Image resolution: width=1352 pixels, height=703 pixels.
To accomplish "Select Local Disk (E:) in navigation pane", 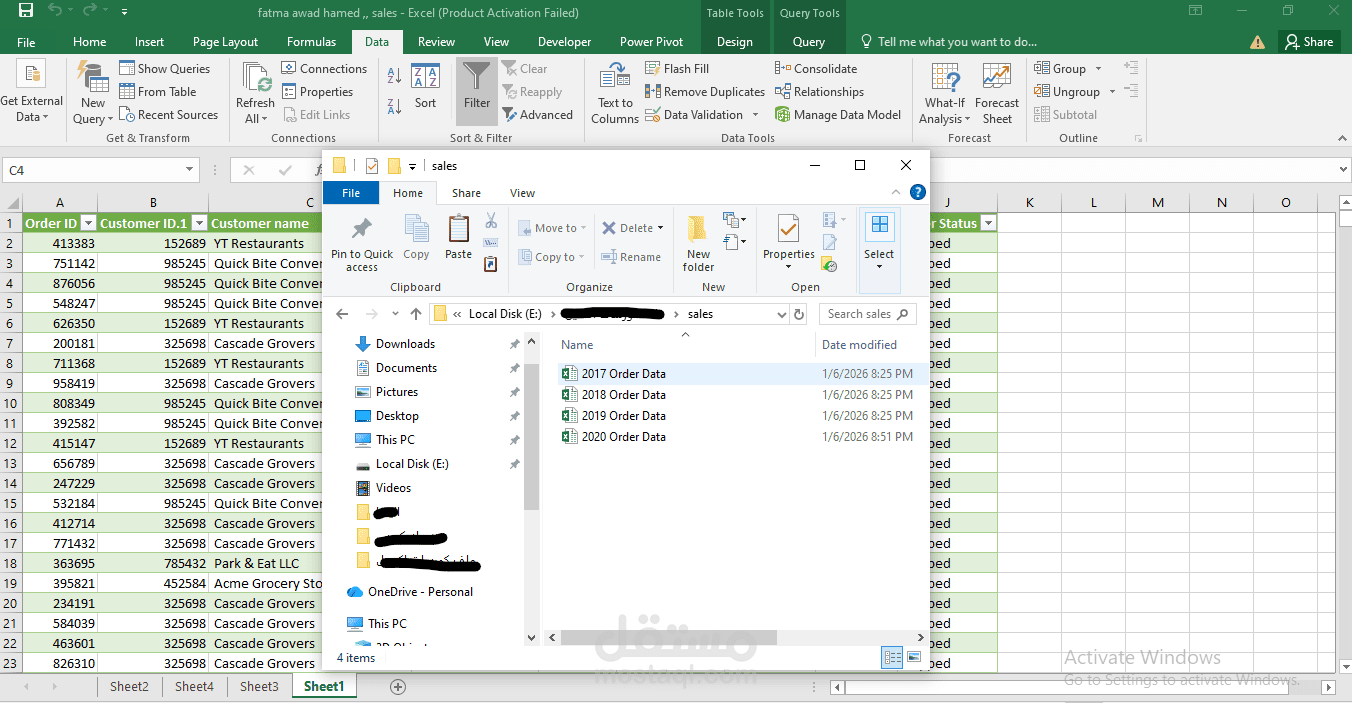I will pyautogui.click(x=412, y=464).
